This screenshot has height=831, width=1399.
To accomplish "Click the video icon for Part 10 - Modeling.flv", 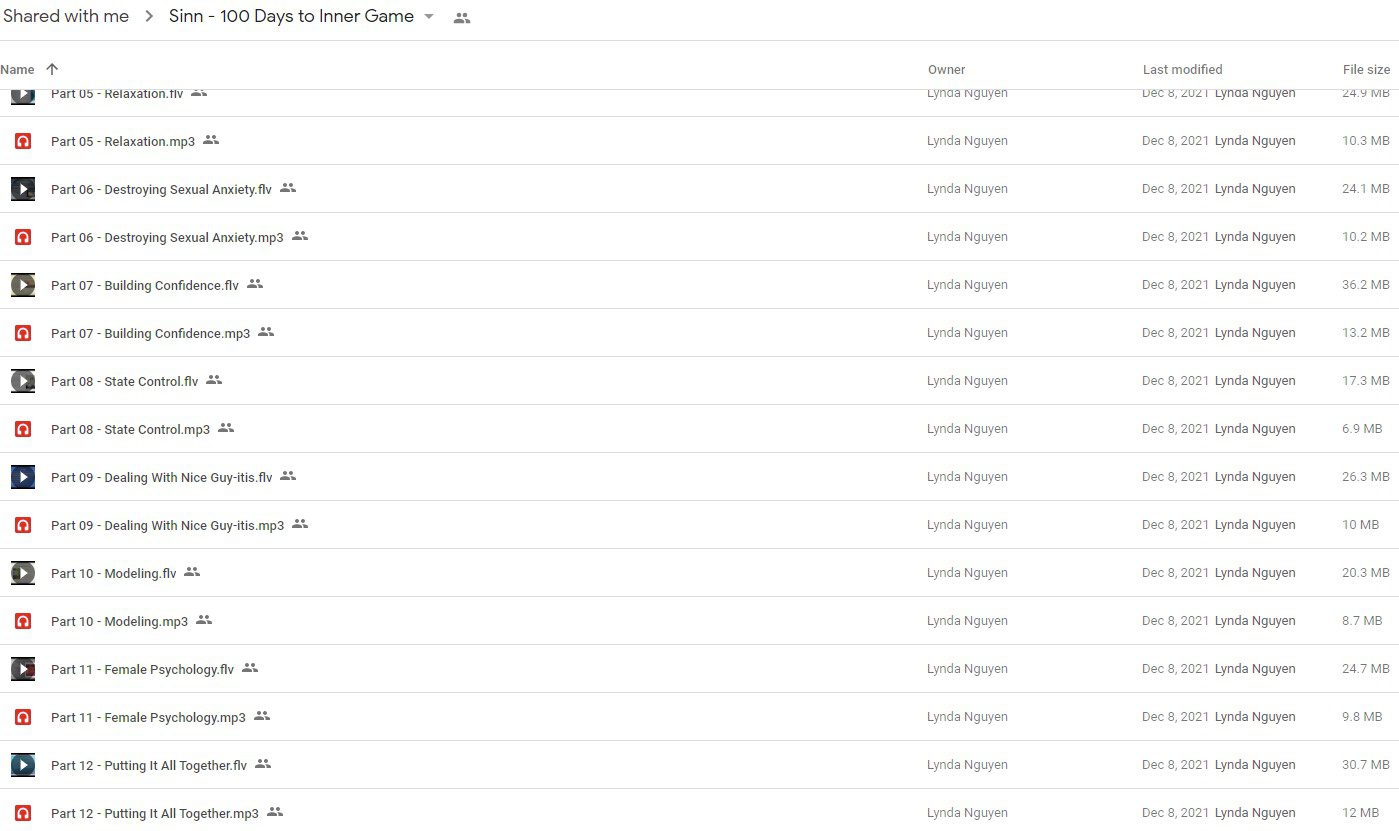I will point(23,573).
